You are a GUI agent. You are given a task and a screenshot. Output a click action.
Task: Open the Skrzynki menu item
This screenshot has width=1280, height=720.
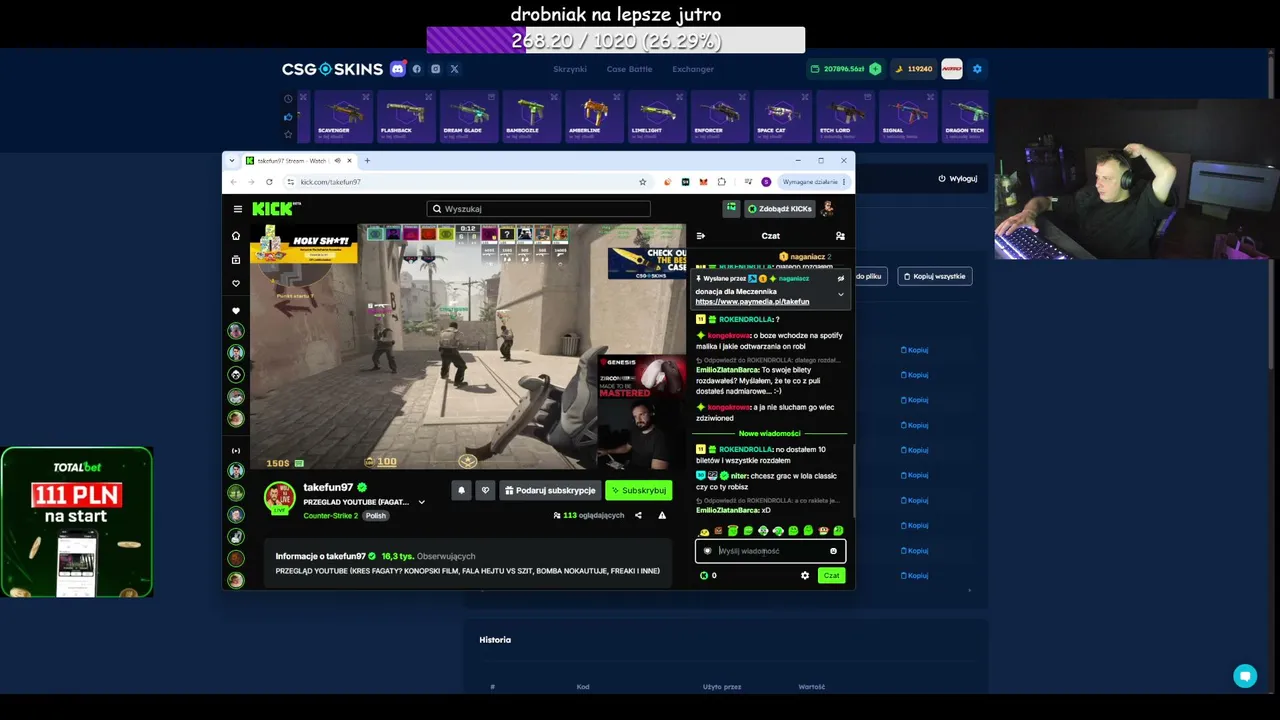(570, 69)
